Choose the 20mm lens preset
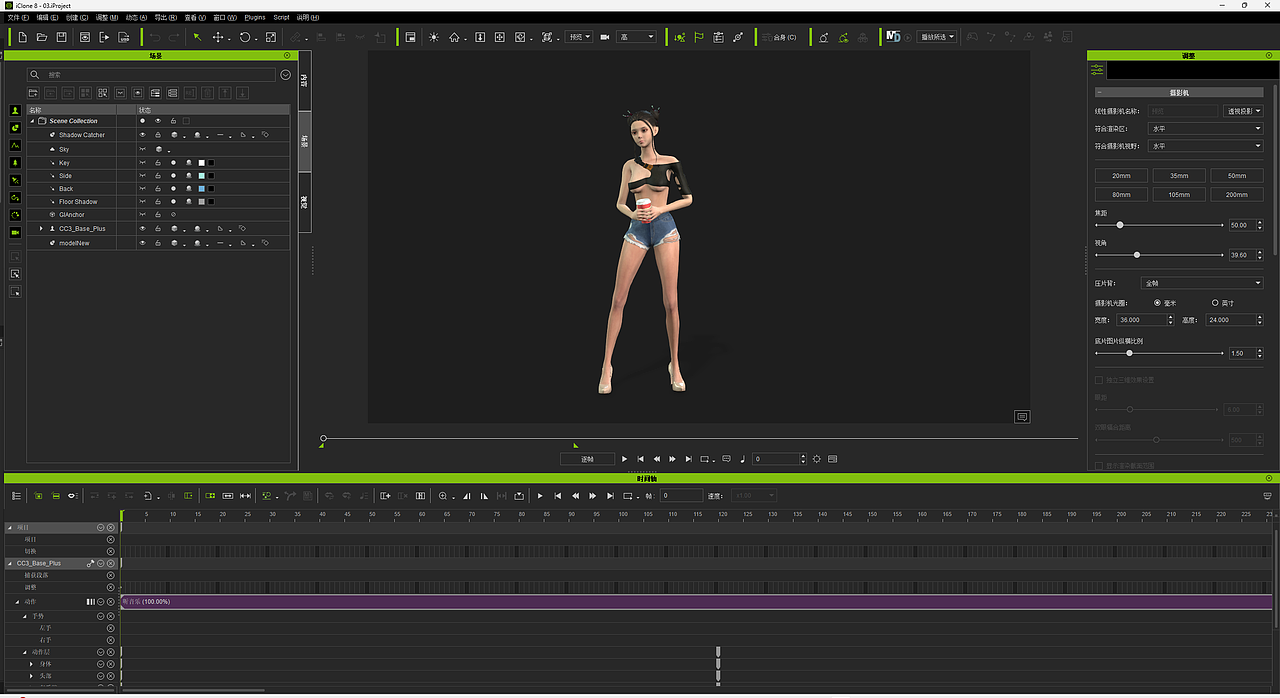This screenshot has height=698, width=1280. pyautogui.click(x=1121, y=176)
